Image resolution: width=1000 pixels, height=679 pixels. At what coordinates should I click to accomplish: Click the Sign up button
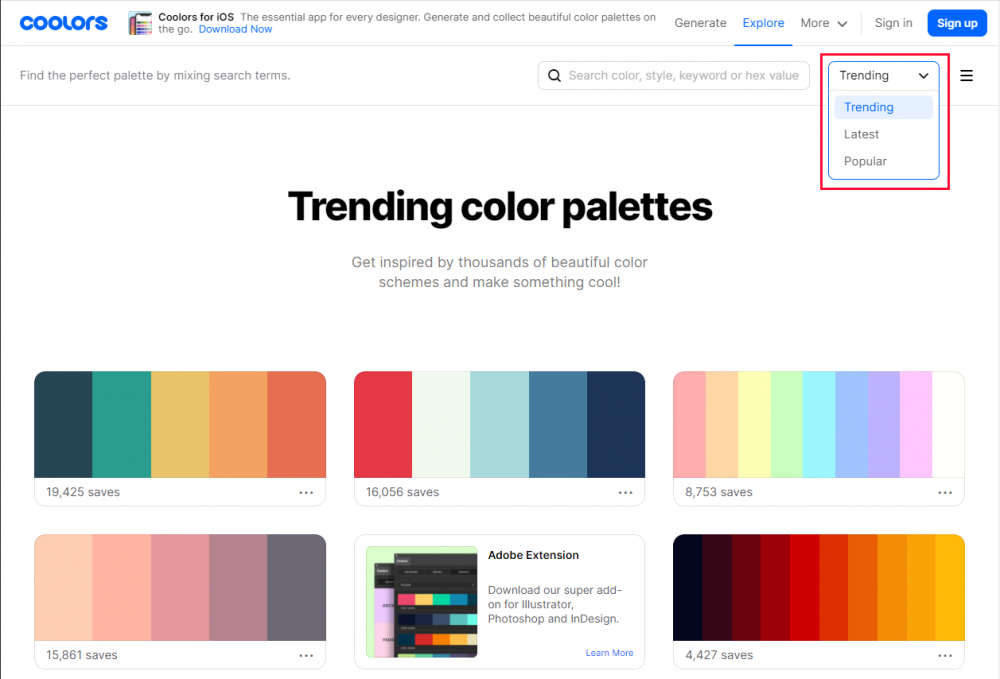(x=957, y=22)
